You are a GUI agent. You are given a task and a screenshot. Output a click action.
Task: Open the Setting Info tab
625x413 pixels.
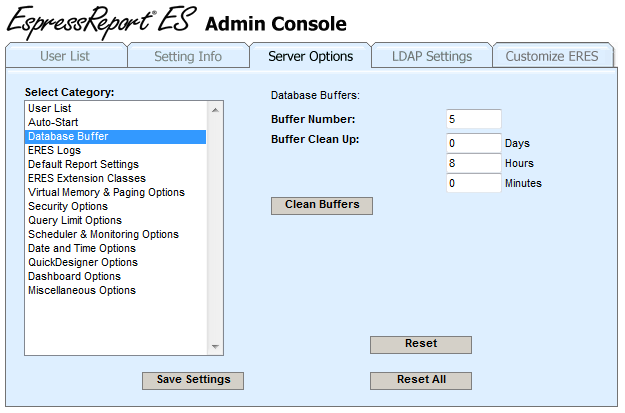point(188,56)
